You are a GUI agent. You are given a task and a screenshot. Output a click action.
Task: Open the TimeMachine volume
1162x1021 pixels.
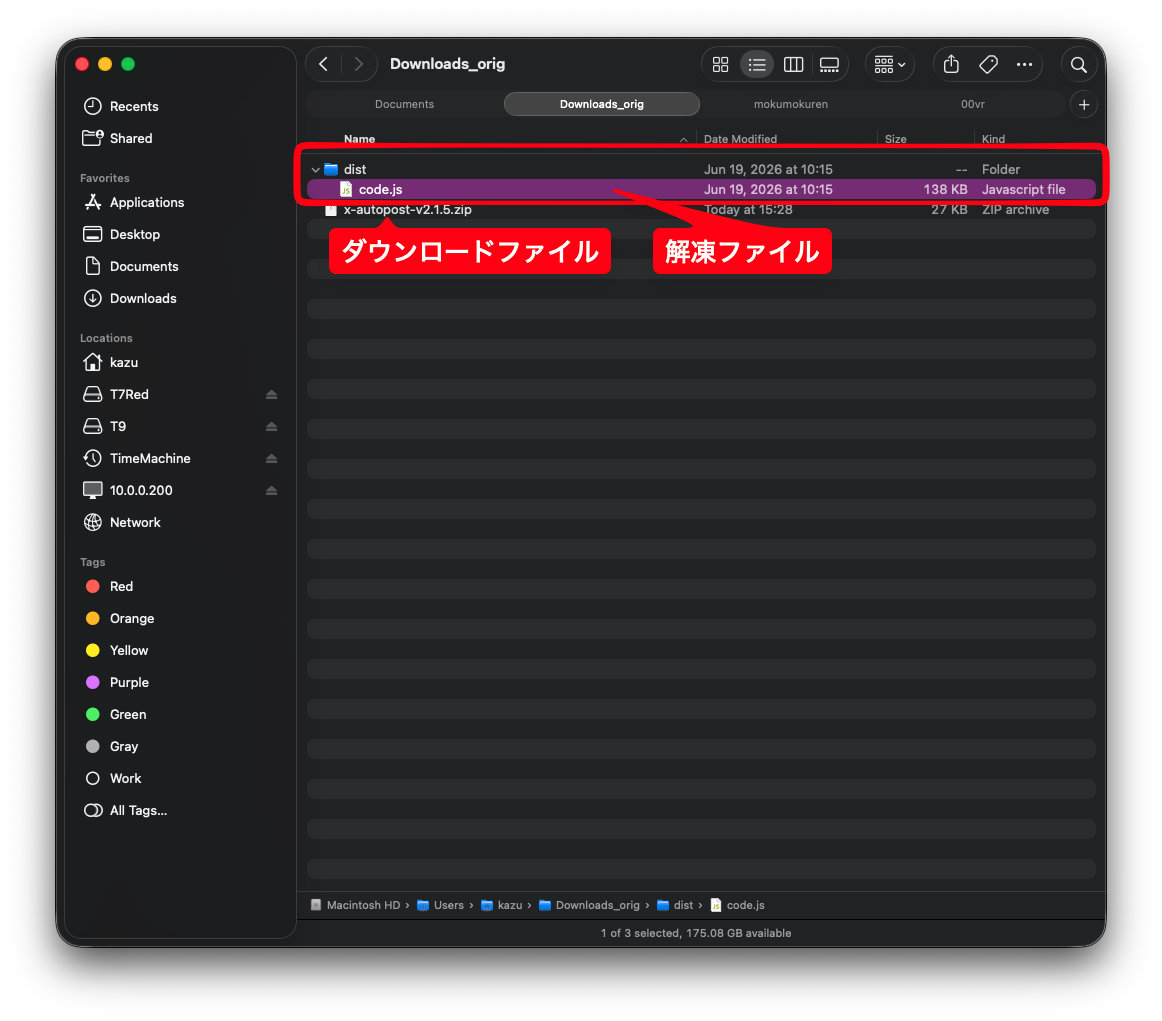click(150, 459)
